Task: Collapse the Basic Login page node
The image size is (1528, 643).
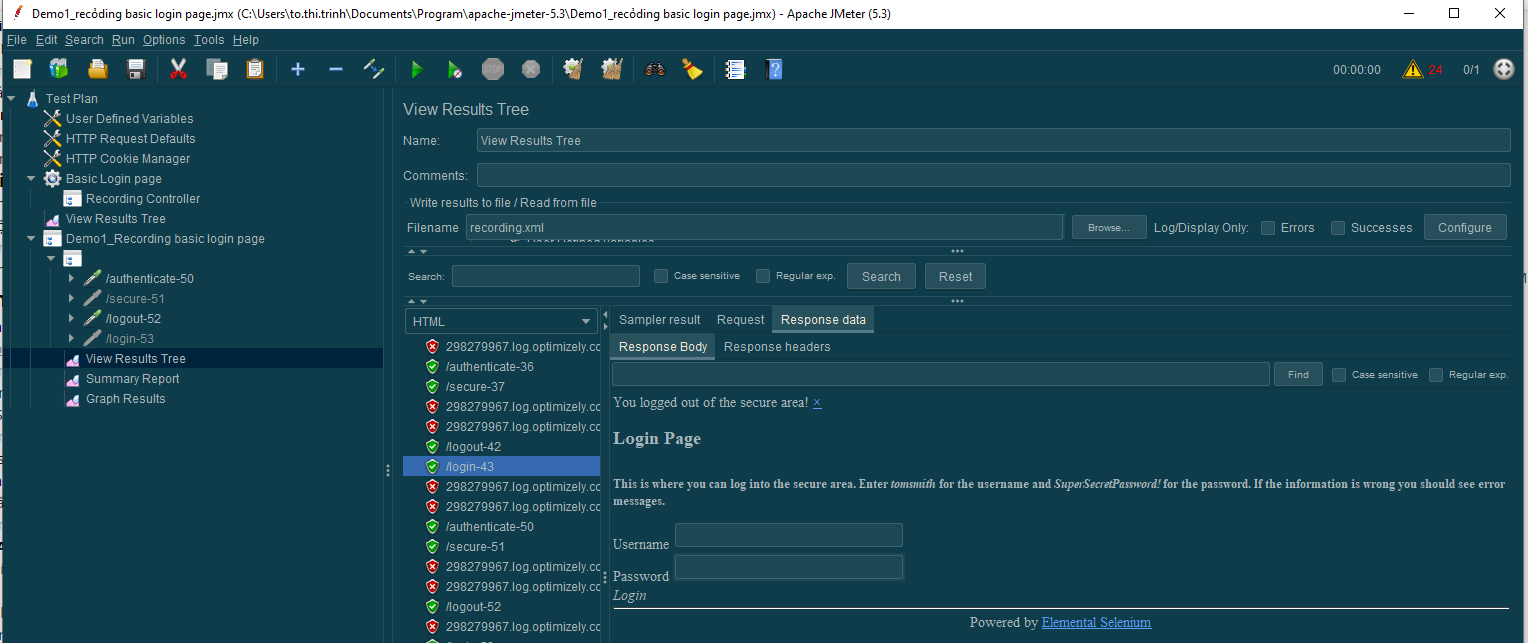Action: (x=31, y=179)
